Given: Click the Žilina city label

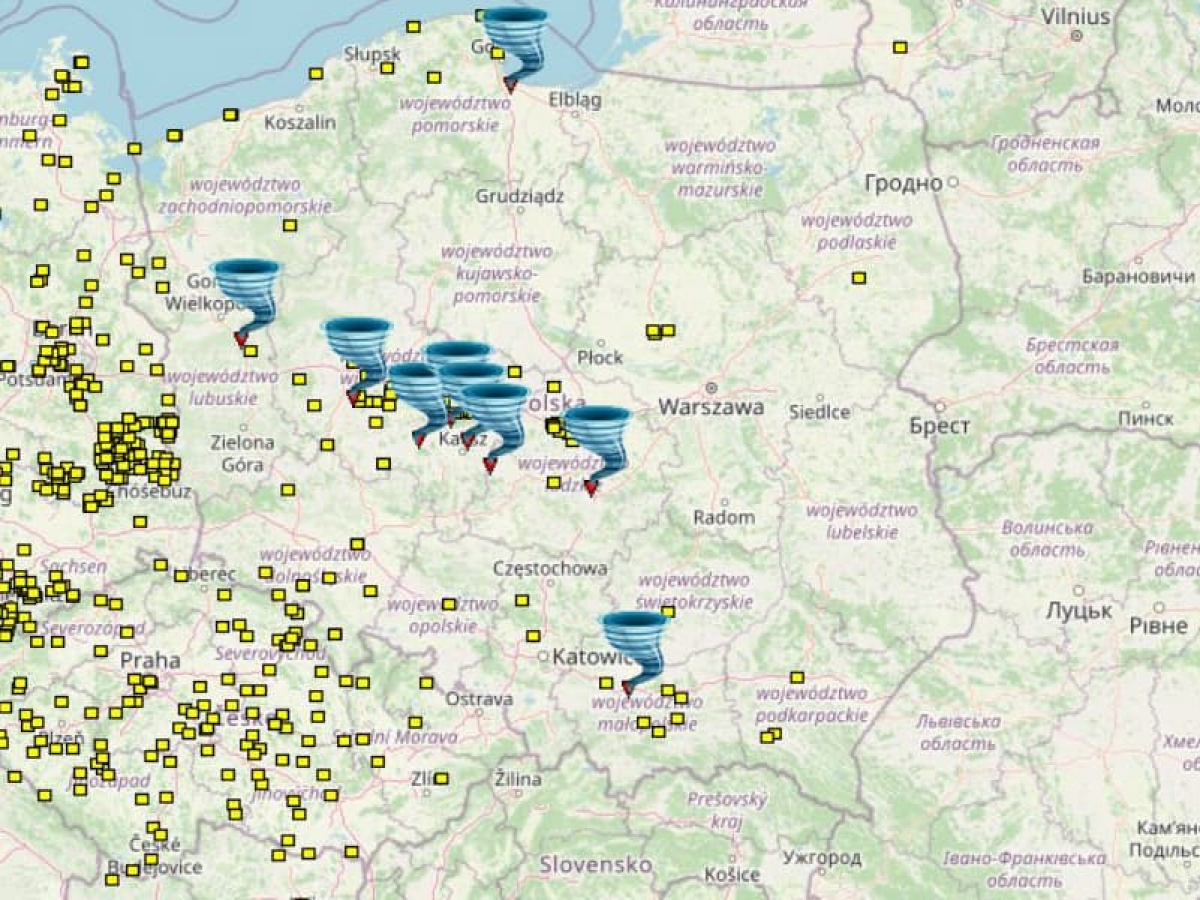Looking at the screenshot, I should (x=518, y=778).
